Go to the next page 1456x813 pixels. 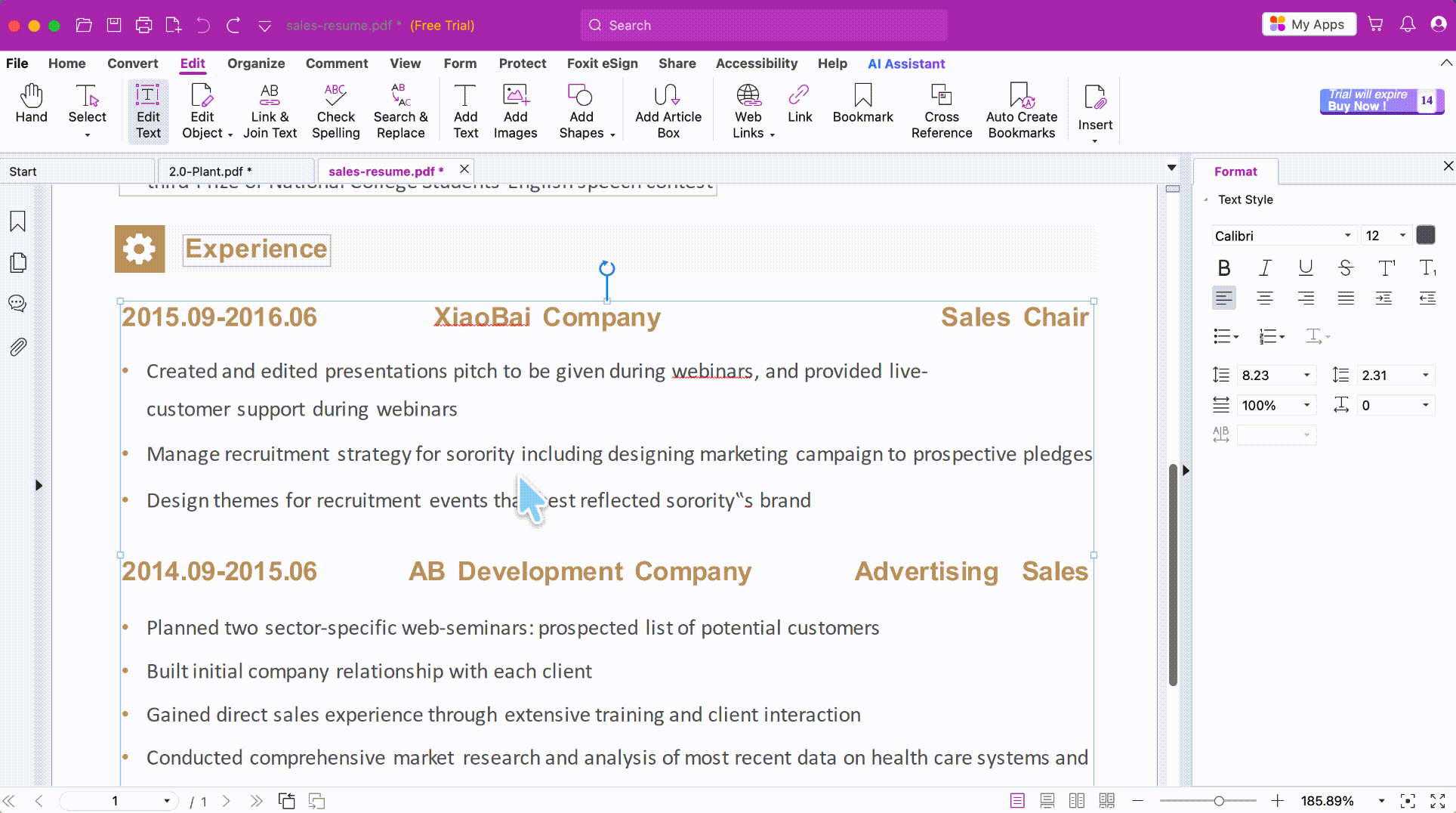tap(226, 801)
